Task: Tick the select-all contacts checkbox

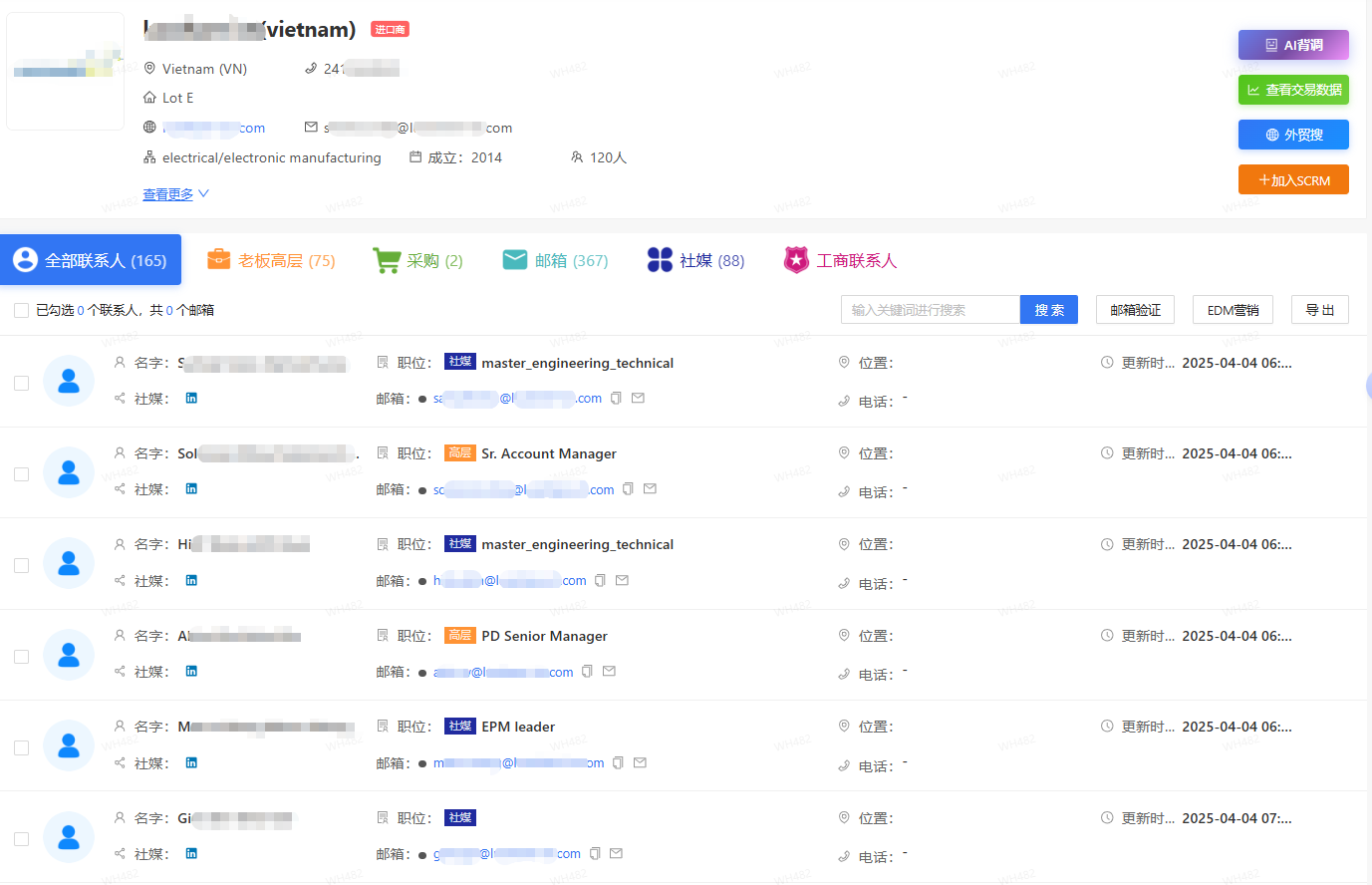Action: tap(21, 311)
